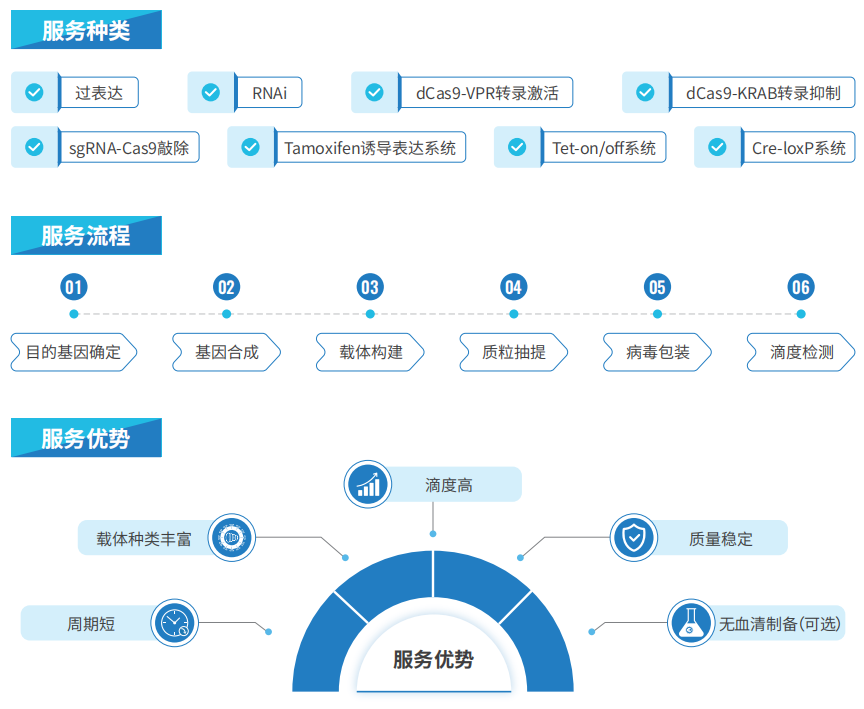Open the flask icon for 无血清制备
The image size is (864, 709).
[x=690, y=620]
